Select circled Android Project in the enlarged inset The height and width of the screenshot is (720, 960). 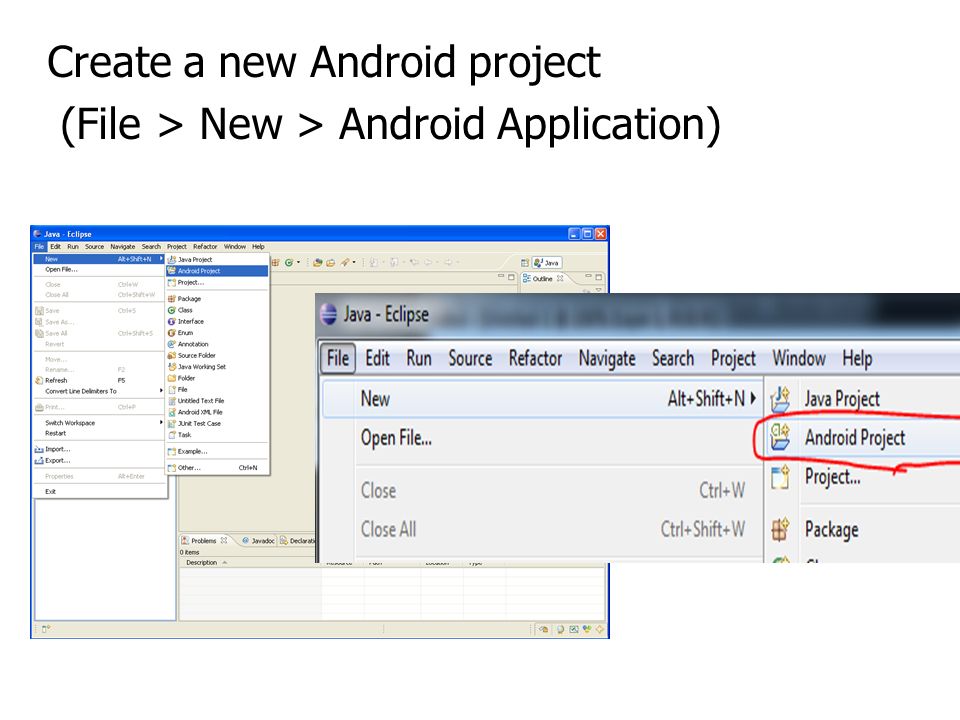(x=863, y=438)
